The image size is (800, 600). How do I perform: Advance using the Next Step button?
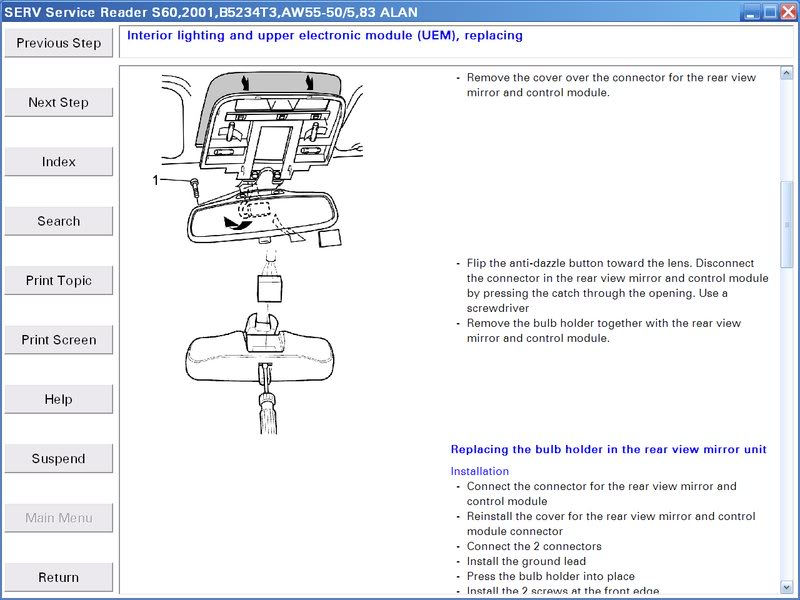tap(59, 102)
